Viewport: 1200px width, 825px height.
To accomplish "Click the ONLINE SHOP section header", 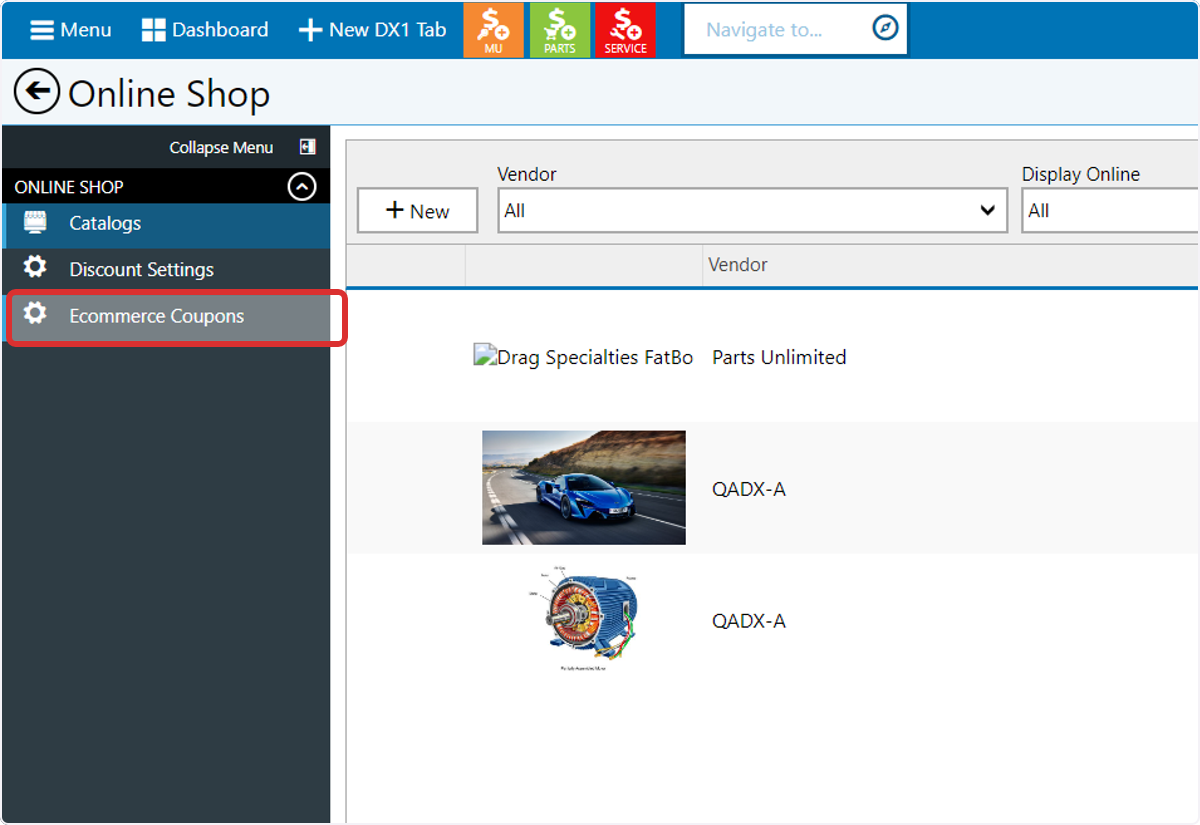I will coord(166,187).
